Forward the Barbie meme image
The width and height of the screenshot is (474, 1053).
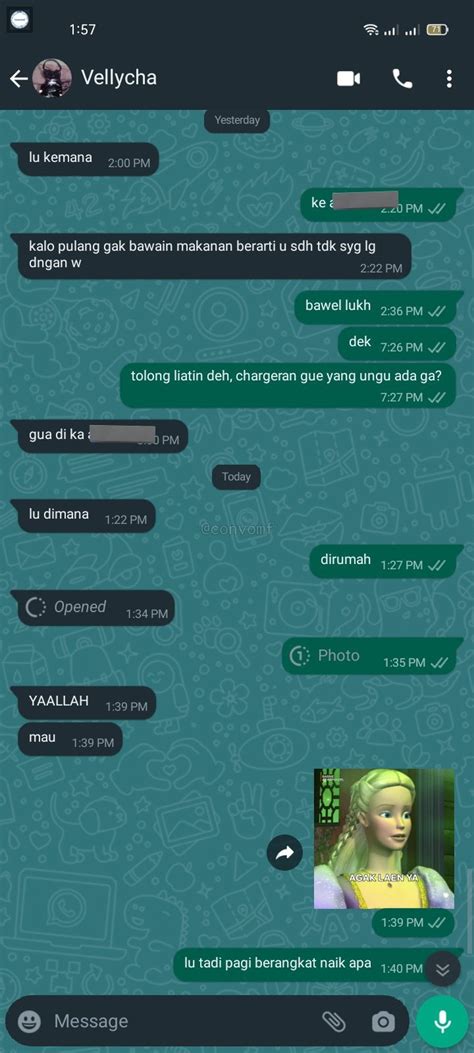pyautogui.click(x=285, y=853)
